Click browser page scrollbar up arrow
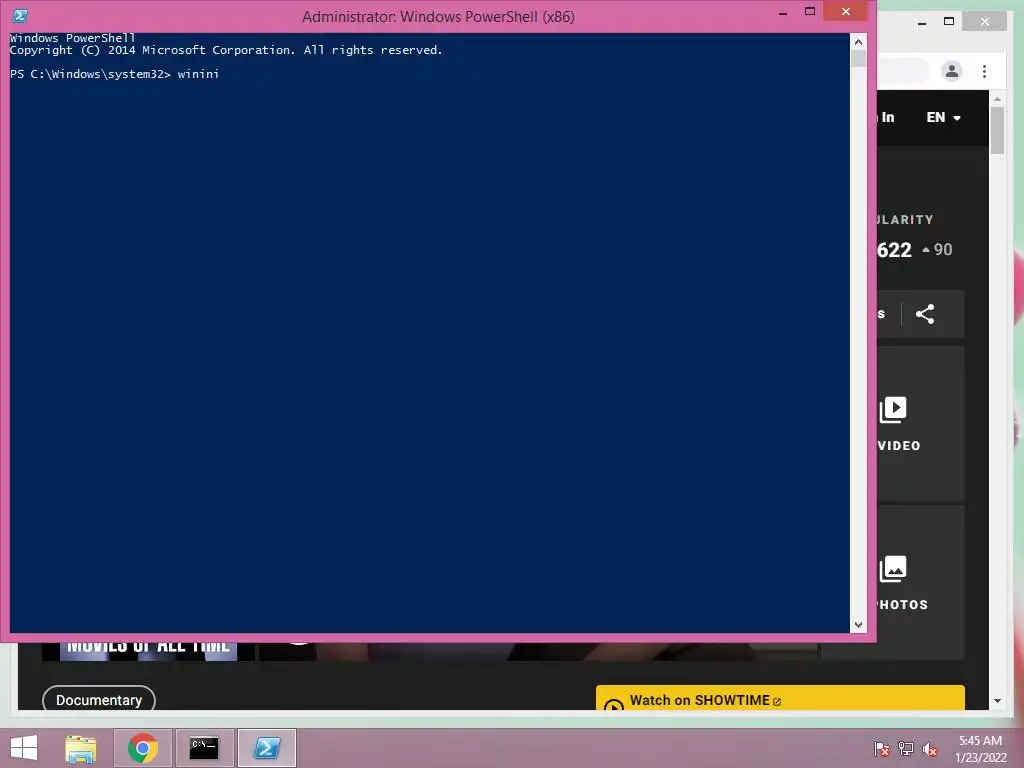The width and height of the screenshot is (1024, 768). (997, 99)
